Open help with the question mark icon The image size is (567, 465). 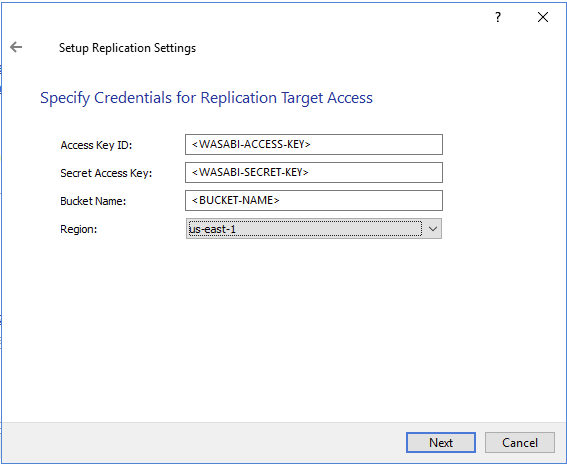[x=498, y=17]
